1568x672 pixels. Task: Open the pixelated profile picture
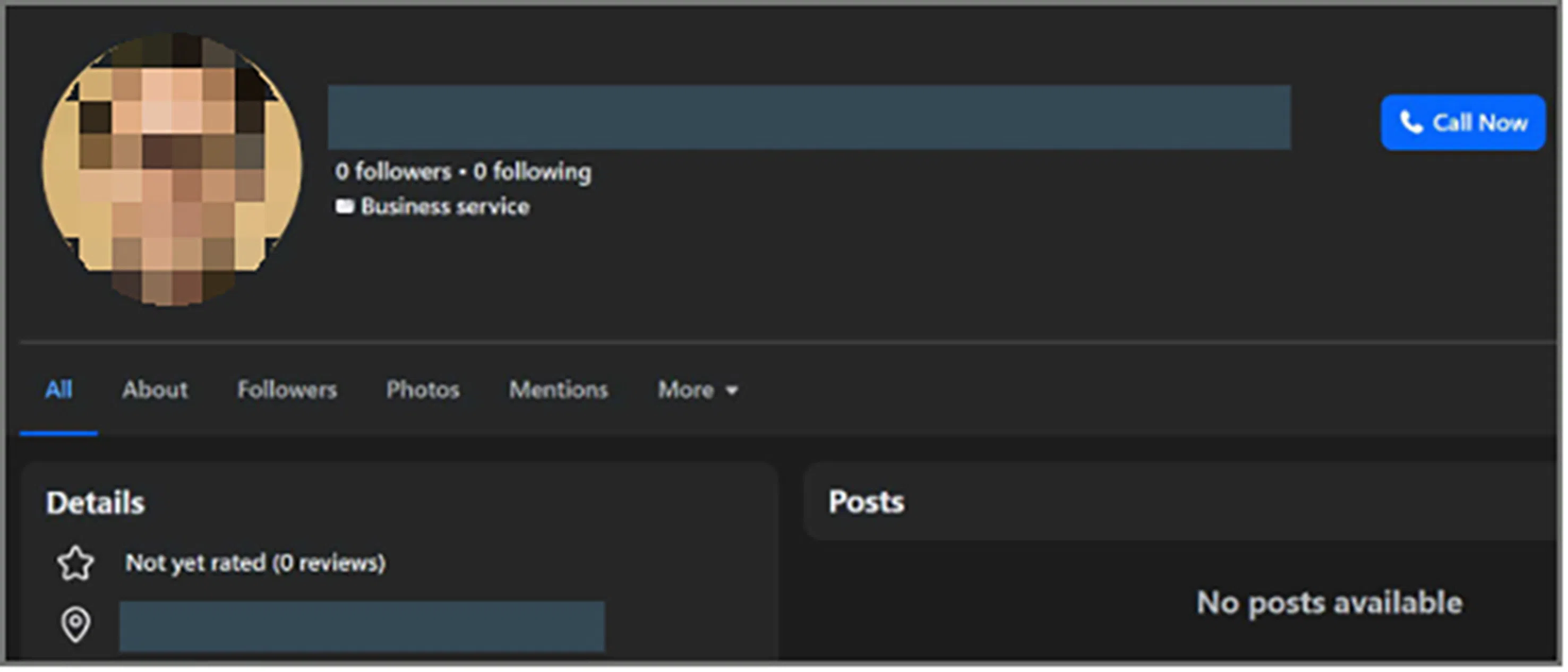coord(172,169)
